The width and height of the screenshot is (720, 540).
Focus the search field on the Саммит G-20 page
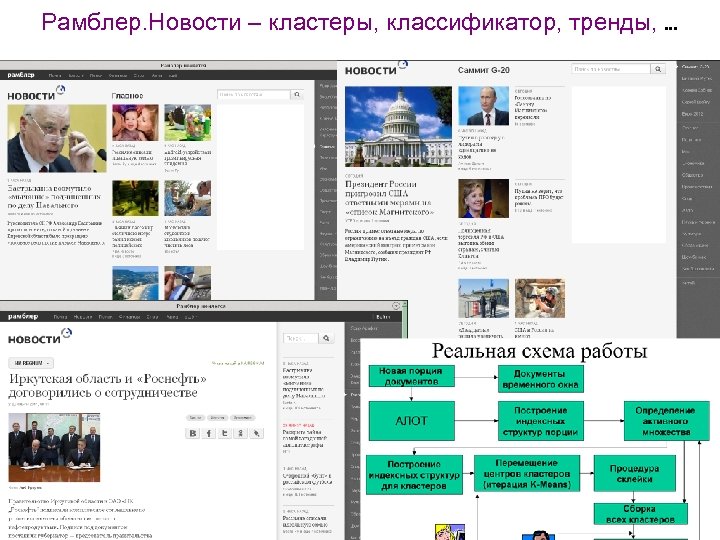click(611, 69)
